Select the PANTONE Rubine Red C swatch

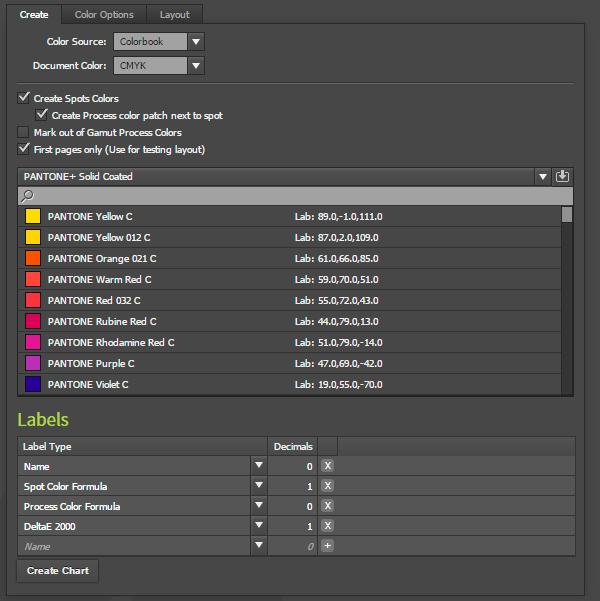pyautogui.click(x=33, y=321)
